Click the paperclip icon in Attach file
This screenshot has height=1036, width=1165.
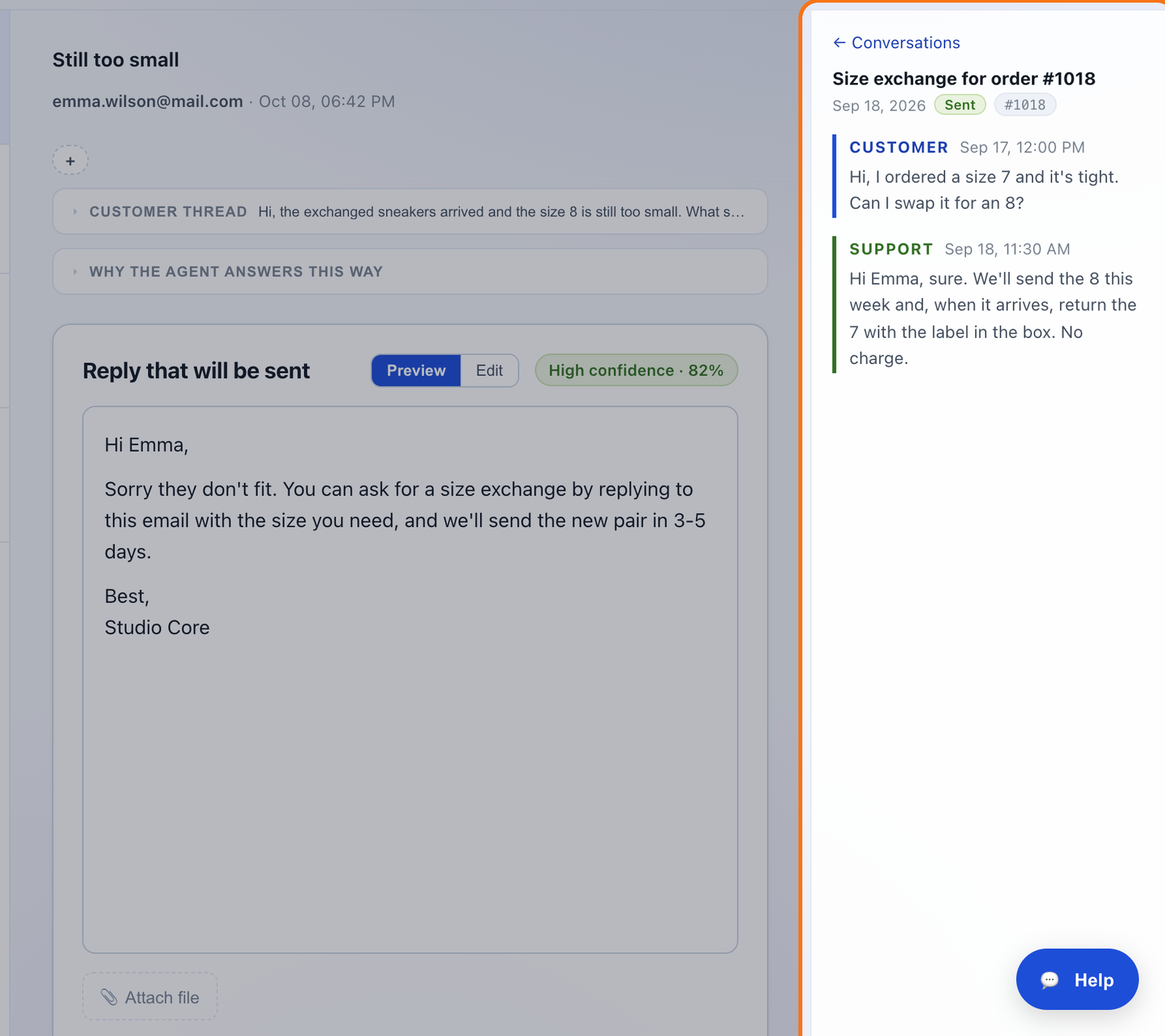109,997
